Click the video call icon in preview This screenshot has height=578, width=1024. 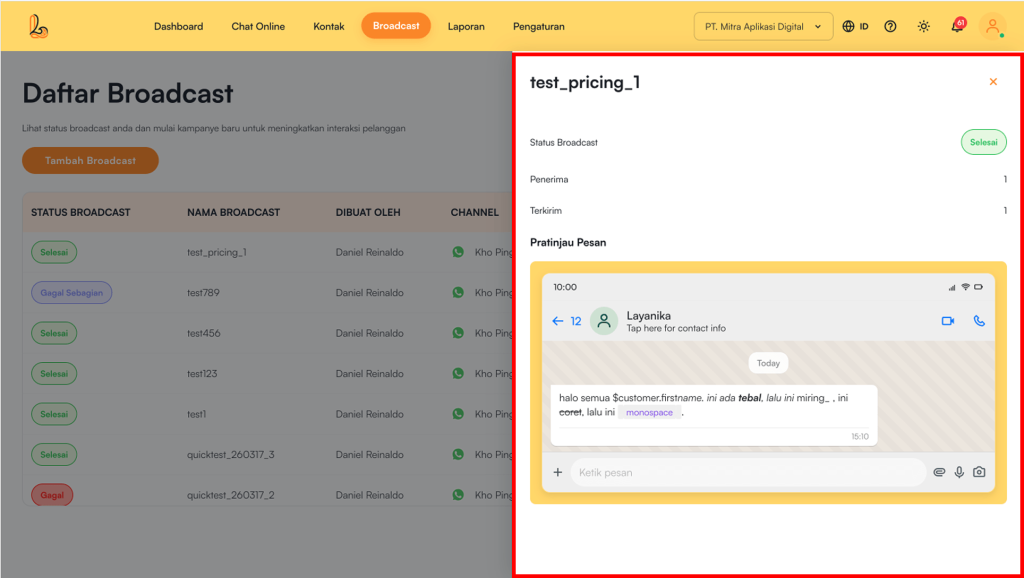[947, 321]
